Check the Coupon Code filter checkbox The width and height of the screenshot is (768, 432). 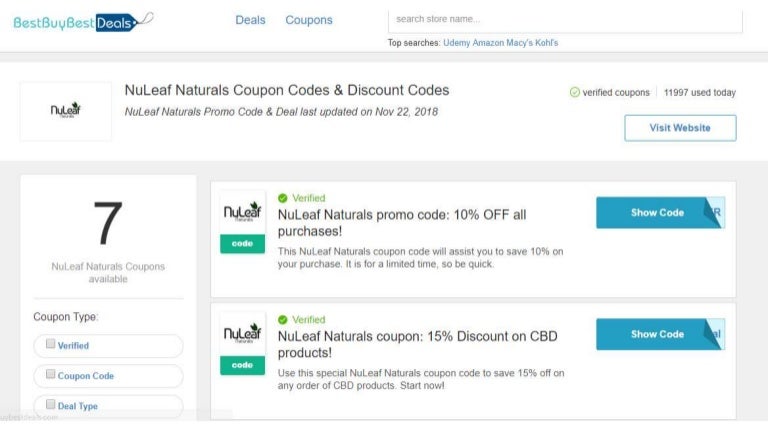(x=49, y=375)
